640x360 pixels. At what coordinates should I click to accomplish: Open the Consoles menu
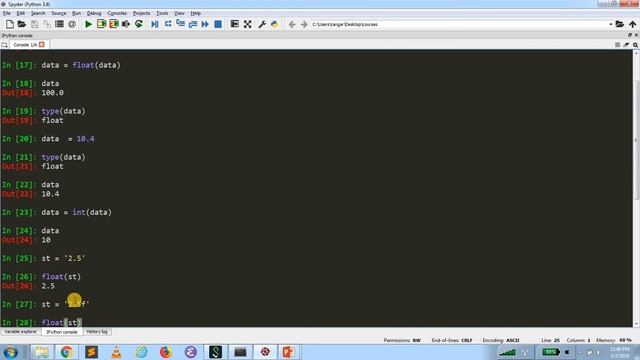(117, 13)
